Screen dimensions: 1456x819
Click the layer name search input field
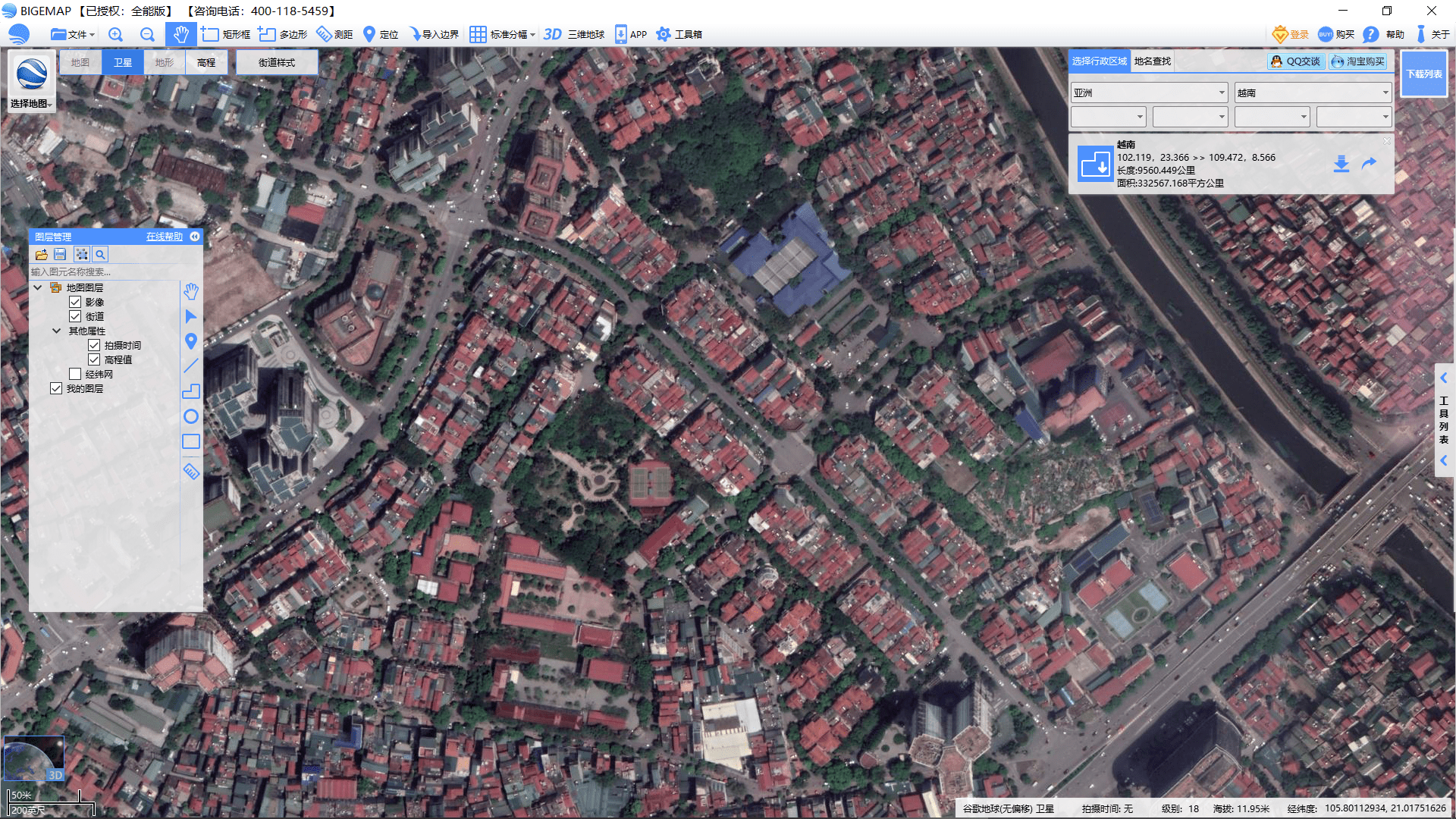click(x=104, y=271)
